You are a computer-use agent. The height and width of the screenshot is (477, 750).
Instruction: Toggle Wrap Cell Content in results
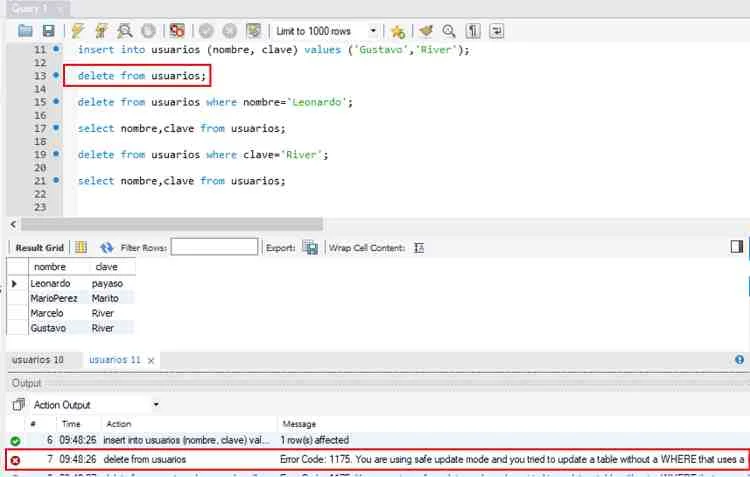419,247
